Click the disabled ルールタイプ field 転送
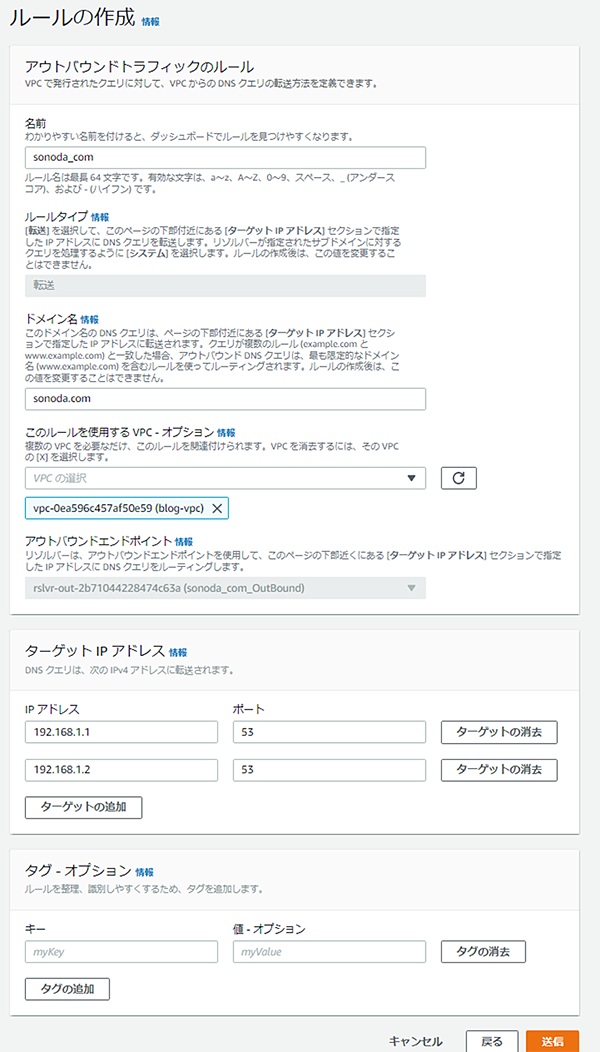The width and height of the screenshot is (600, 1052). coord(226,286)
